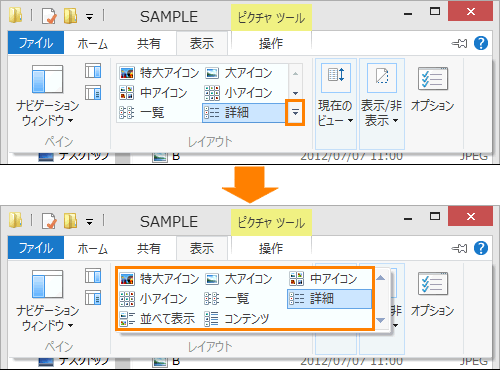The height and width of the screenshot is (370, 500).
Task: Switch to ホーム tab in lower window
Action: pos(93,248)
